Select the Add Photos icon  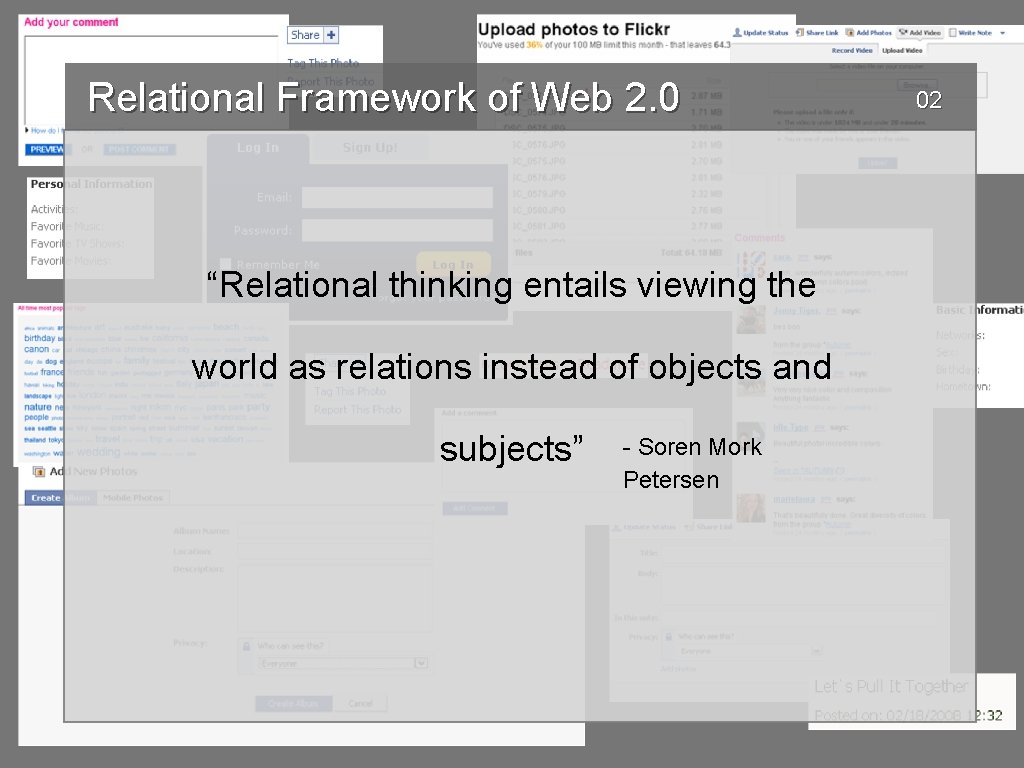click(x=851, y=33)
